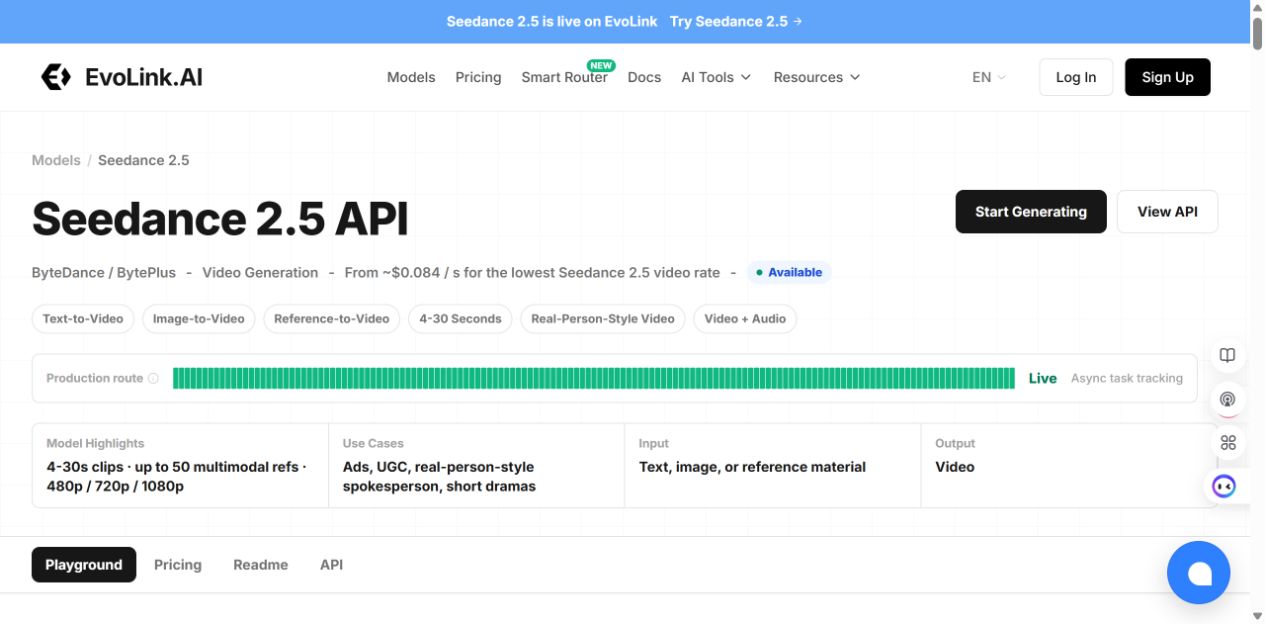Expand the Resources menu
The height and width of the screenshot is (624, 1265).
pyautogui.click(x=817, y=77)
